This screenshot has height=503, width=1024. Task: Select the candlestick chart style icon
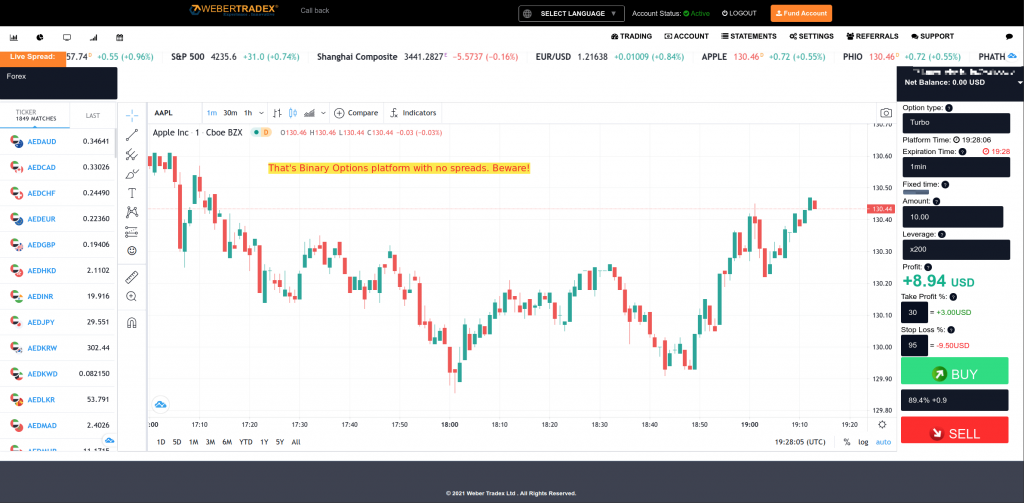tap(293, 113)
